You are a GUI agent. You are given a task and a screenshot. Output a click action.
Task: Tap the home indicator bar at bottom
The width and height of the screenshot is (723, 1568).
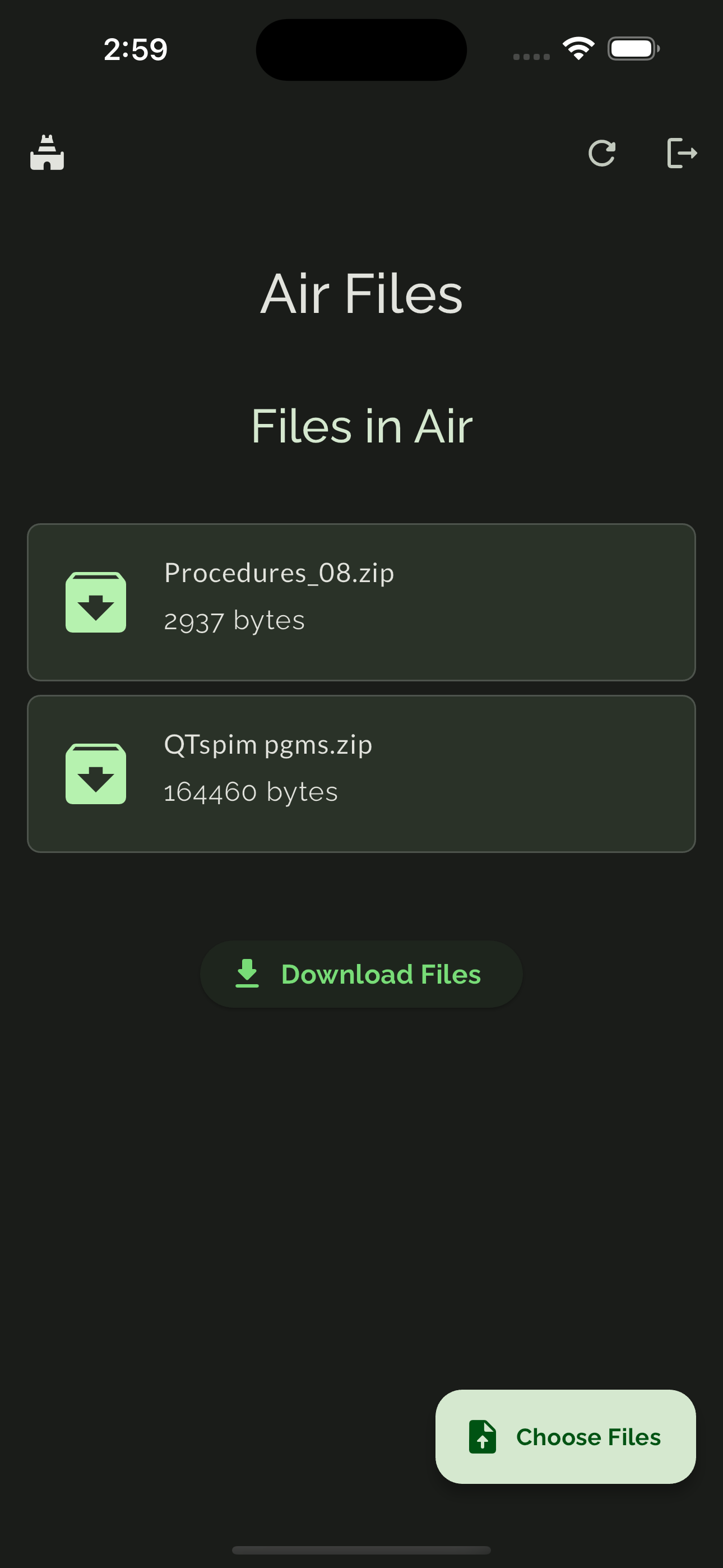[361, 1549]
